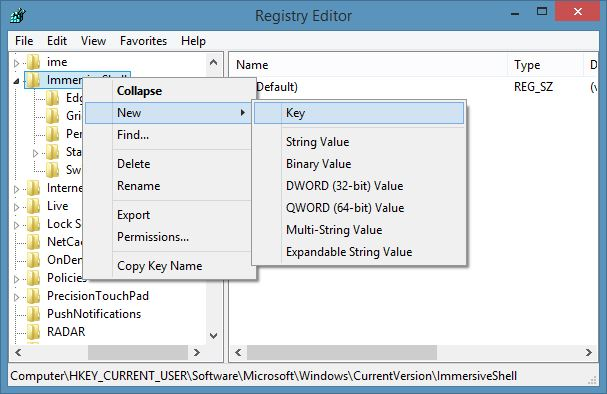
Task: Create a new String Value
Action: click(x=359, y=142)
